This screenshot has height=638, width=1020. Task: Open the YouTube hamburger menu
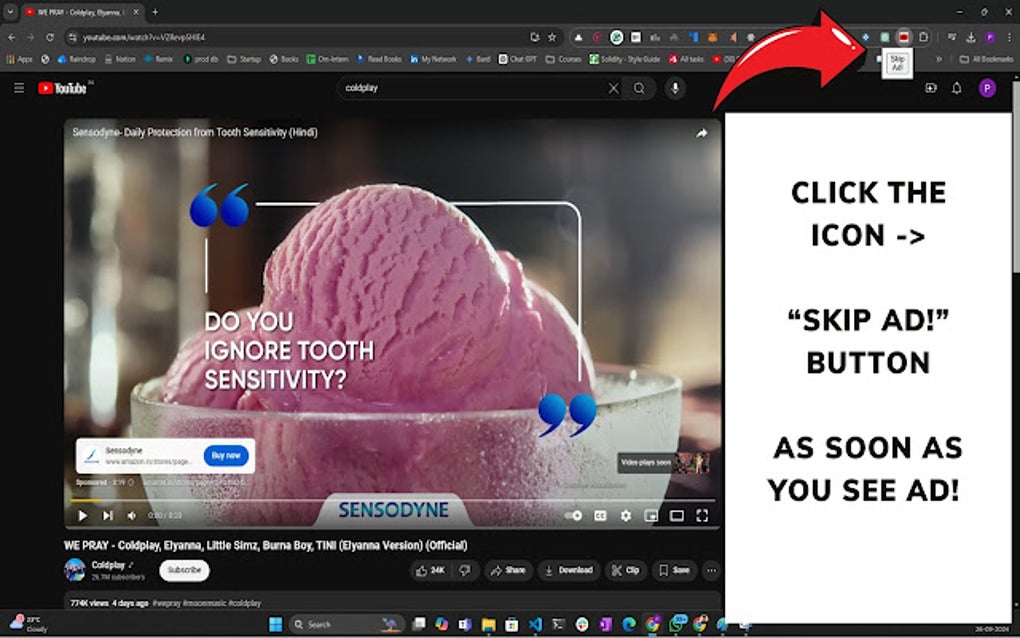tap(19, 88)
